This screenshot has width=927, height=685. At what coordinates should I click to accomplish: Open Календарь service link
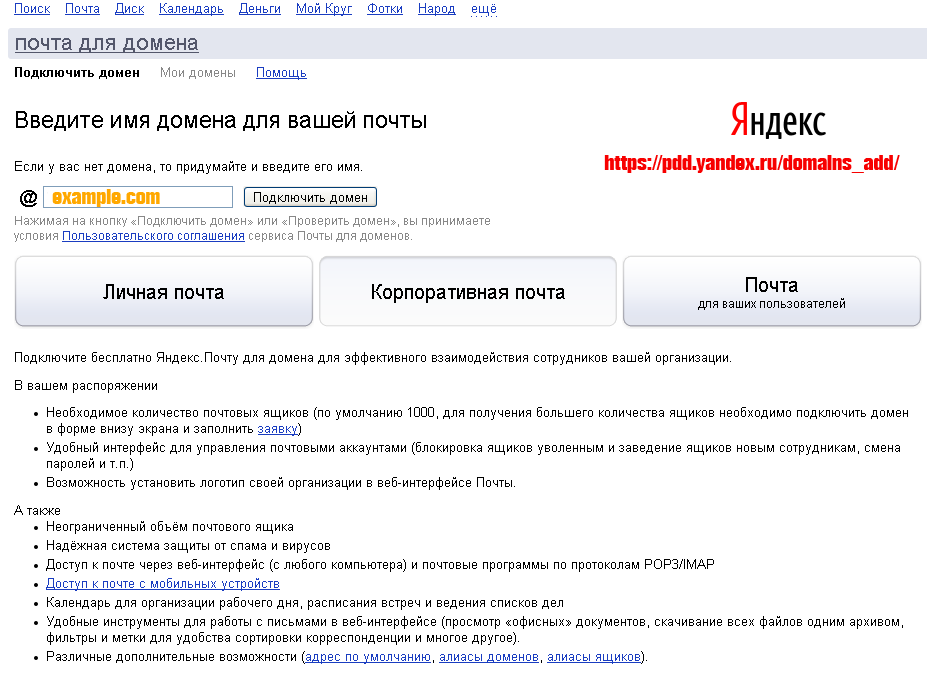click(191, 9)
